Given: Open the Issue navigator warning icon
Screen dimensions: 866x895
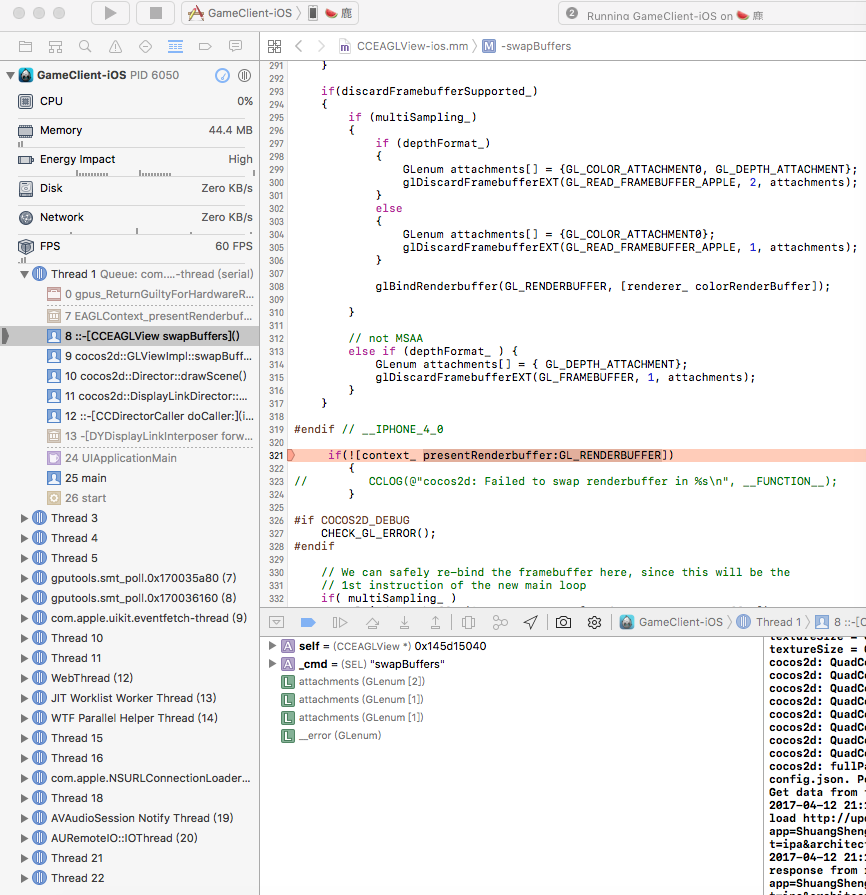Looking at the screenshot, I should [x=115, y=47].
